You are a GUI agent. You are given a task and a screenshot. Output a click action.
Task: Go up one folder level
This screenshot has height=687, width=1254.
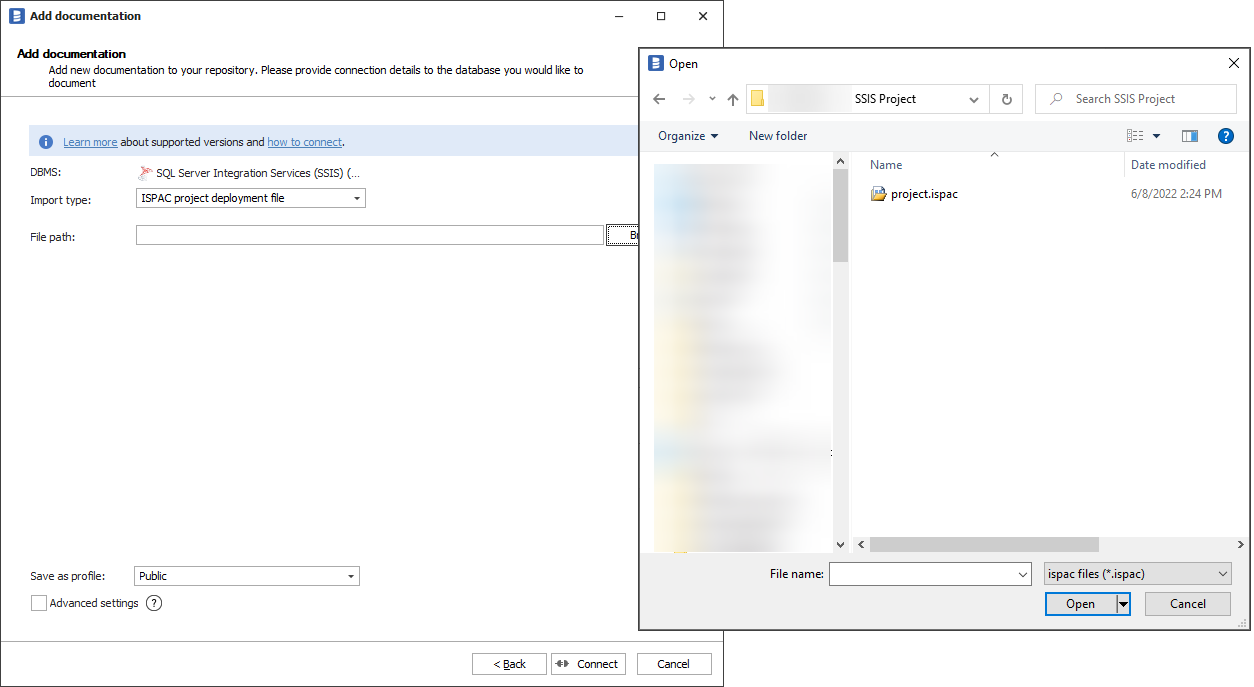(x=732, y=99)
